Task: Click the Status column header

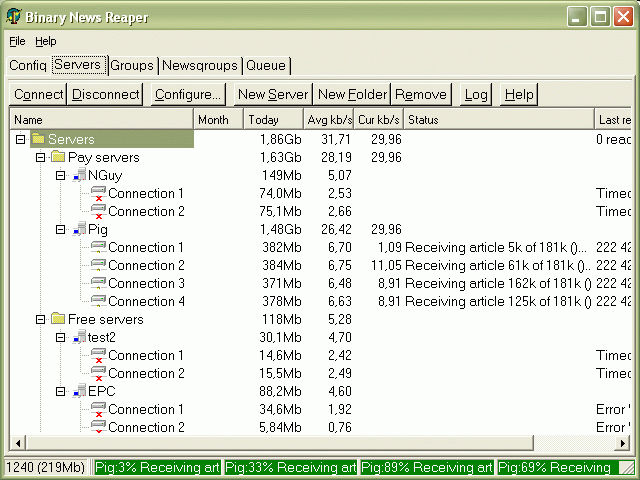Action: pos(499,120)
